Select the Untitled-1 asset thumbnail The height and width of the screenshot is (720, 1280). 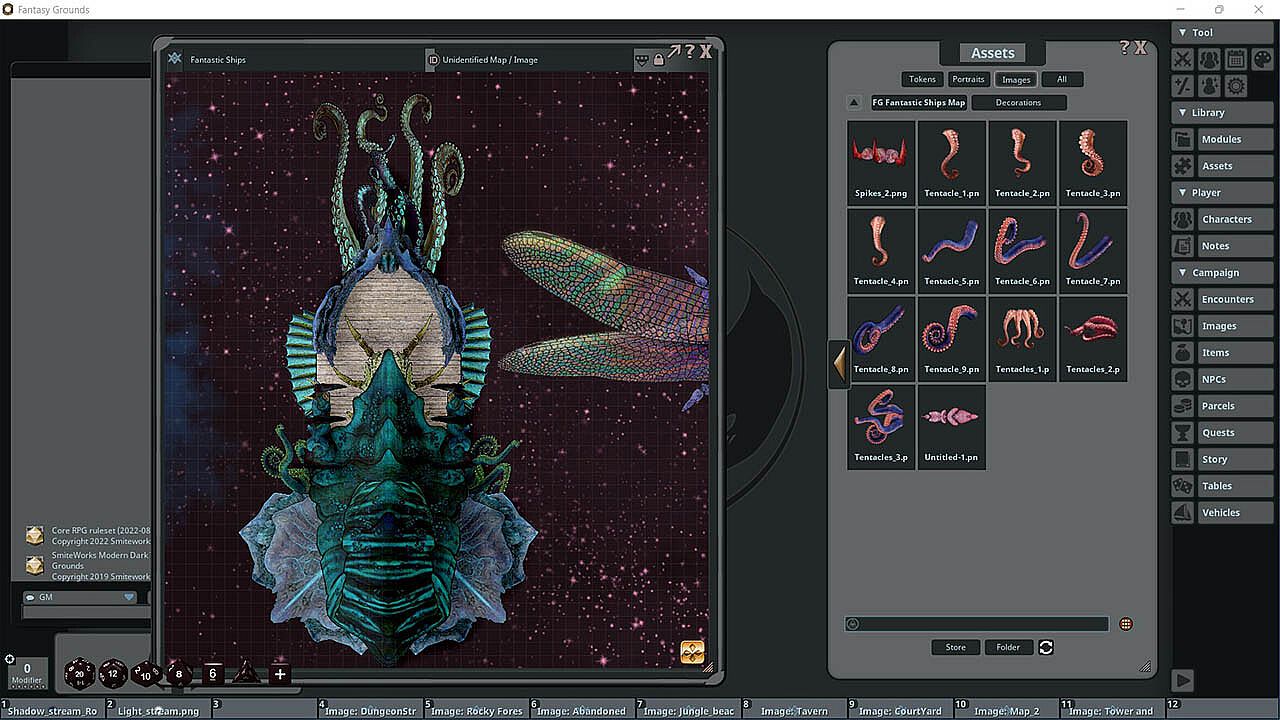pyautogui.click(x=951, y=427)
